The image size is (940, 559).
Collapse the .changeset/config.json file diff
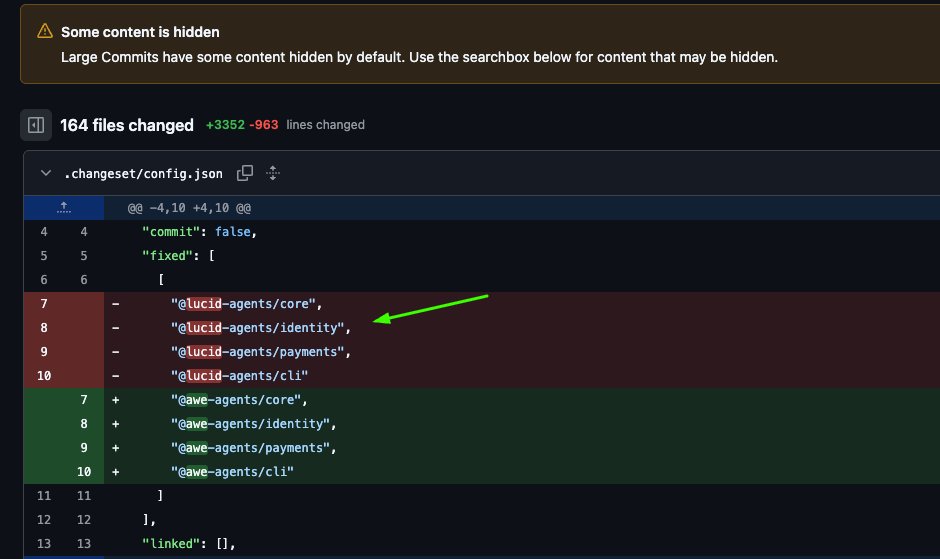(46, 173)
